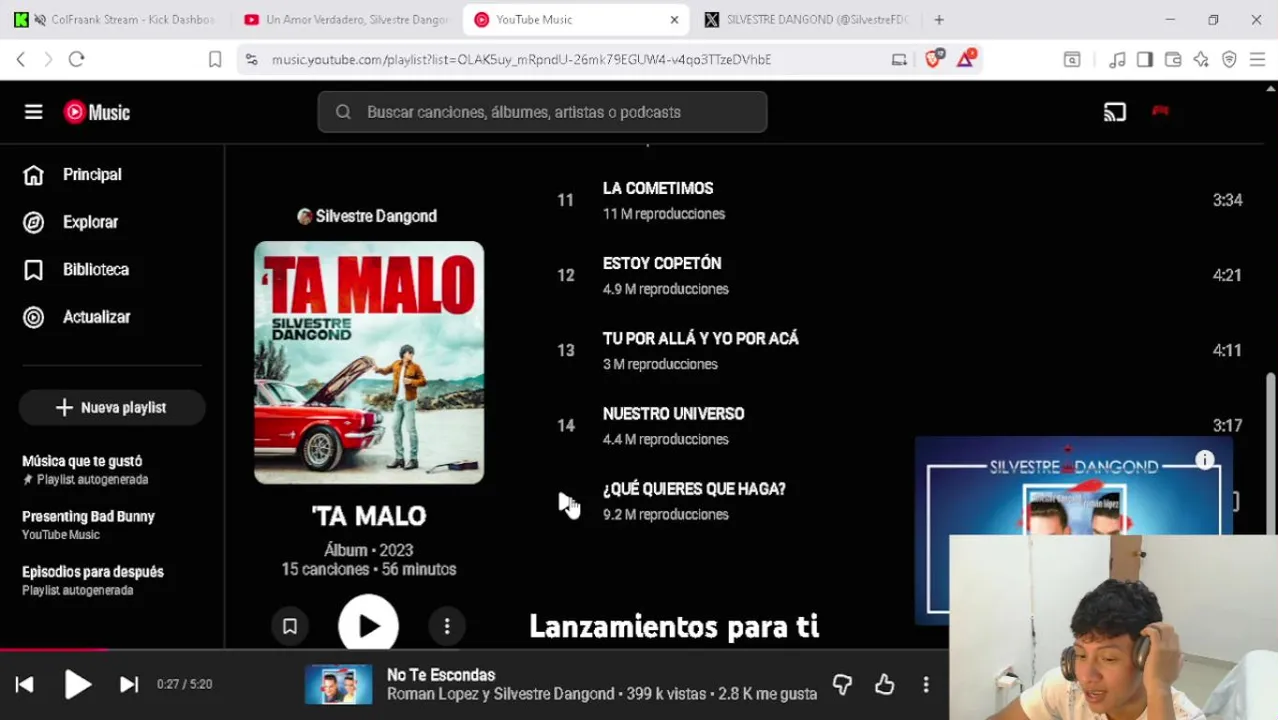Go to Principal home in sidebar

(72, 175)
